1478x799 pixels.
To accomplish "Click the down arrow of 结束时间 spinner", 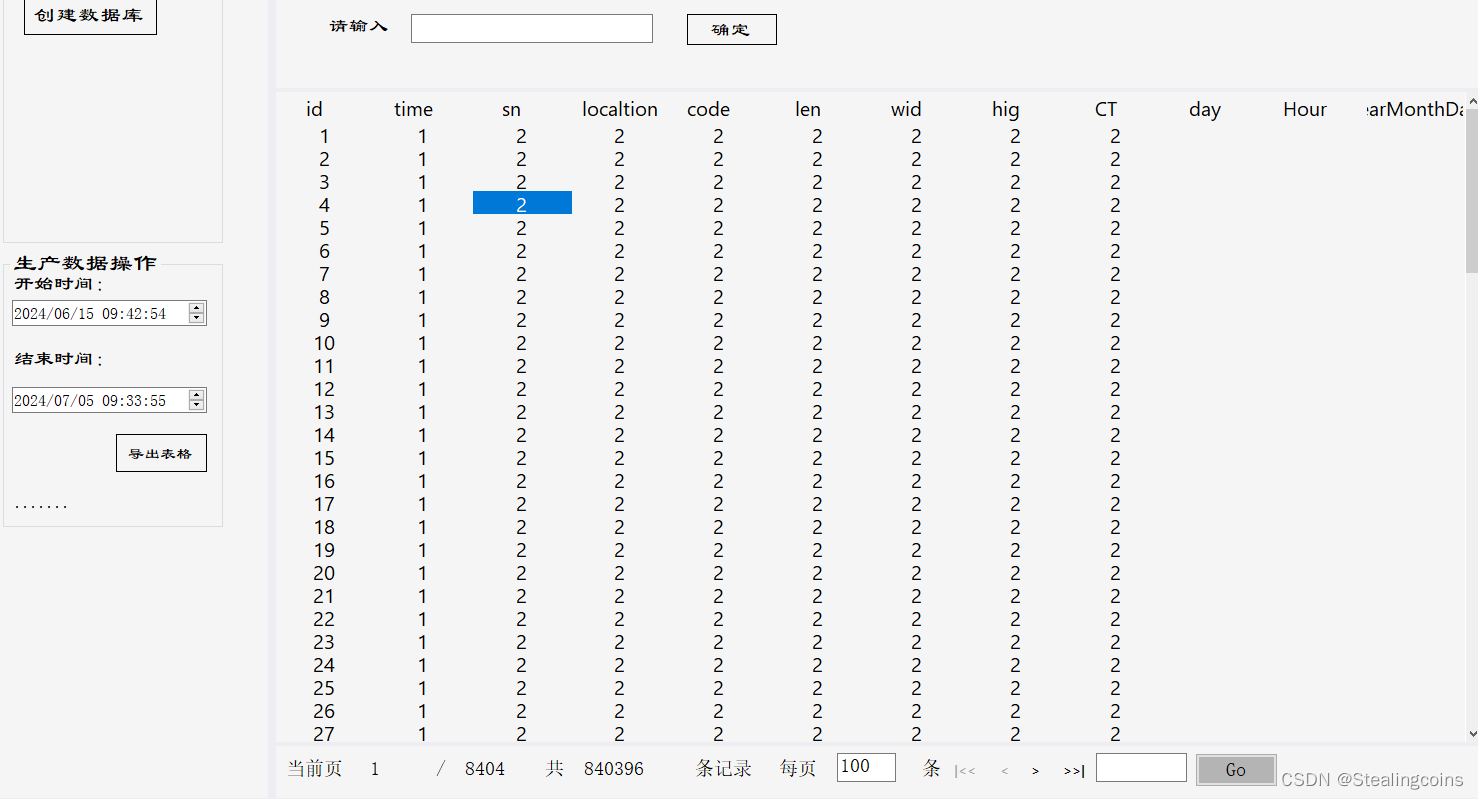I will coord(198,405).
